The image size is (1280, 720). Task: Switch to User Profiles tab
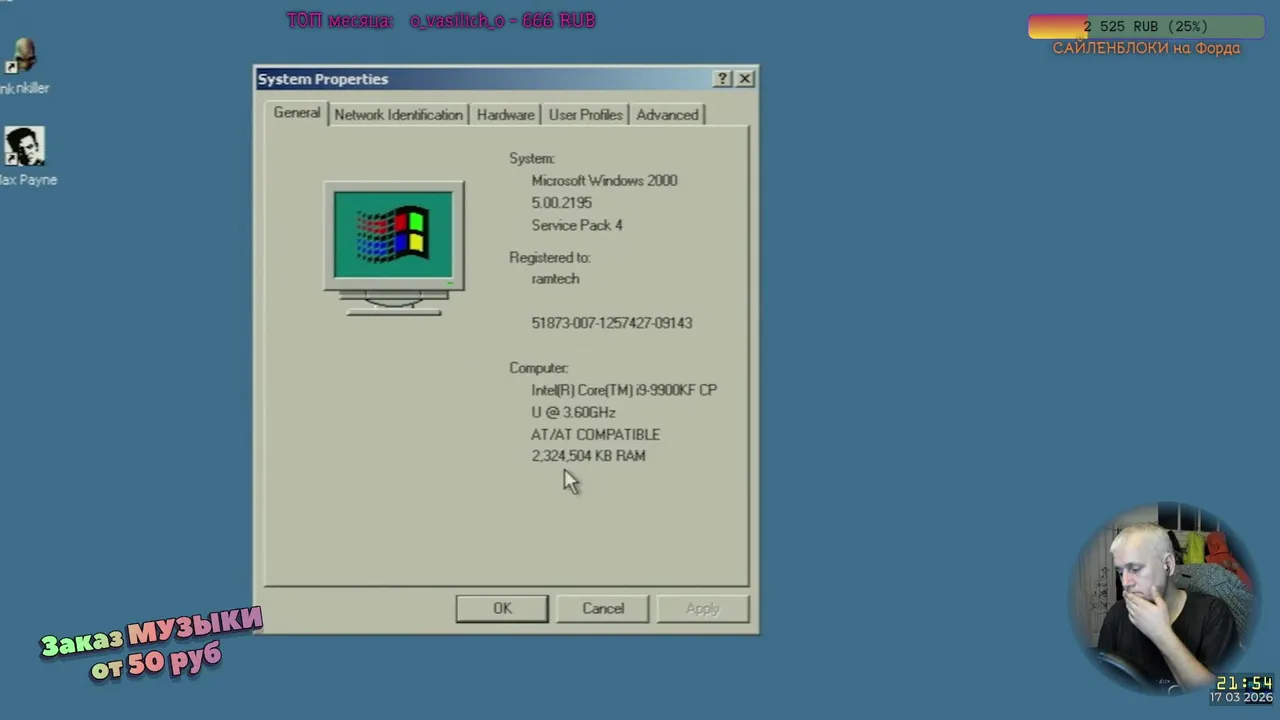tap(585, 115)
